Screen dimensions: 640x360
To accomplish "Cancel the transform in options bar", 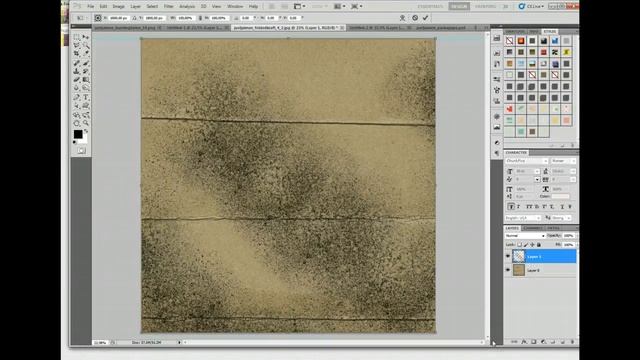I will click(415, 18).
